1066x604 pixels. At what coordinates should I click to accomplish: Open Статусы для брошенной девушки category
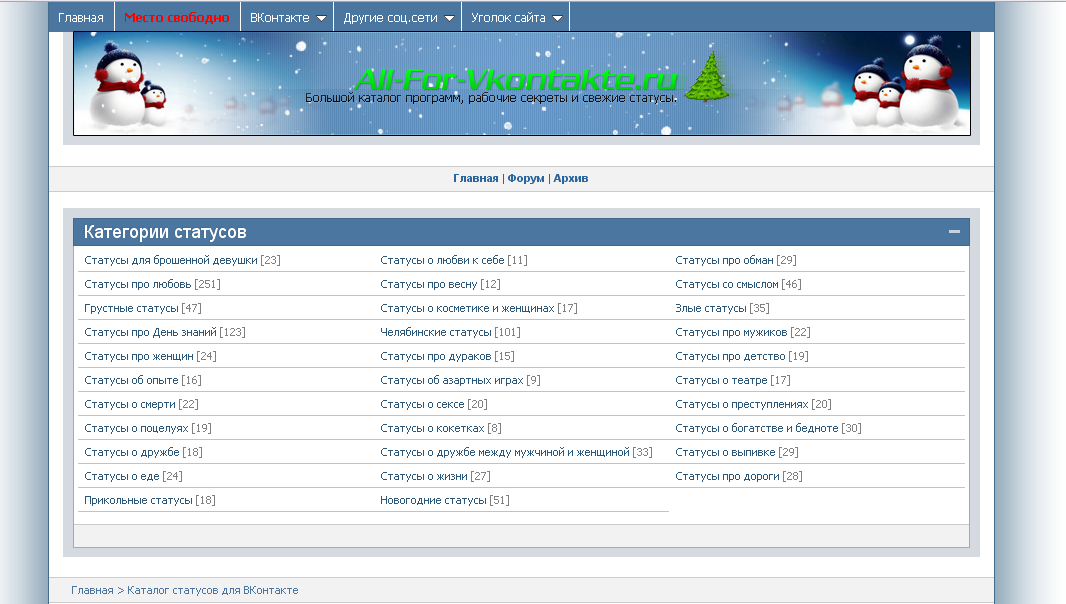click(171, 260)
